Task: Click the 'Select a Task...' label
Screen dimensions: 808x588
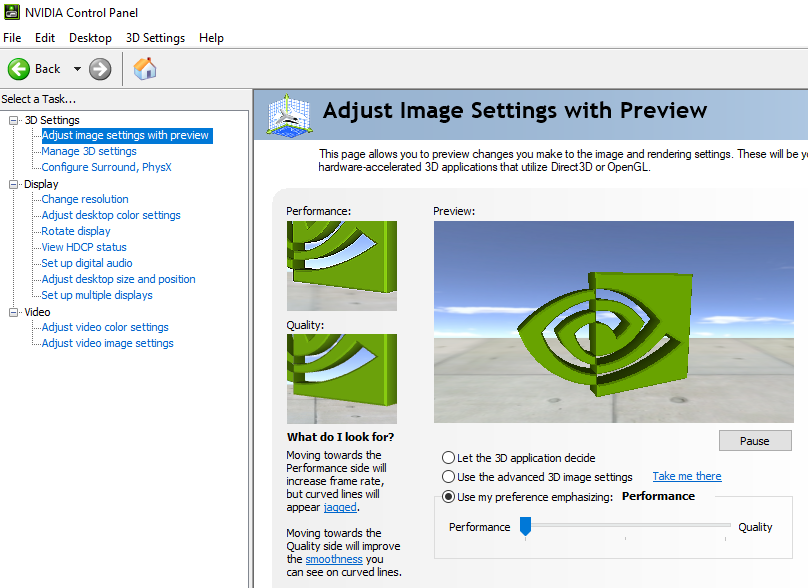Action: 39,99
